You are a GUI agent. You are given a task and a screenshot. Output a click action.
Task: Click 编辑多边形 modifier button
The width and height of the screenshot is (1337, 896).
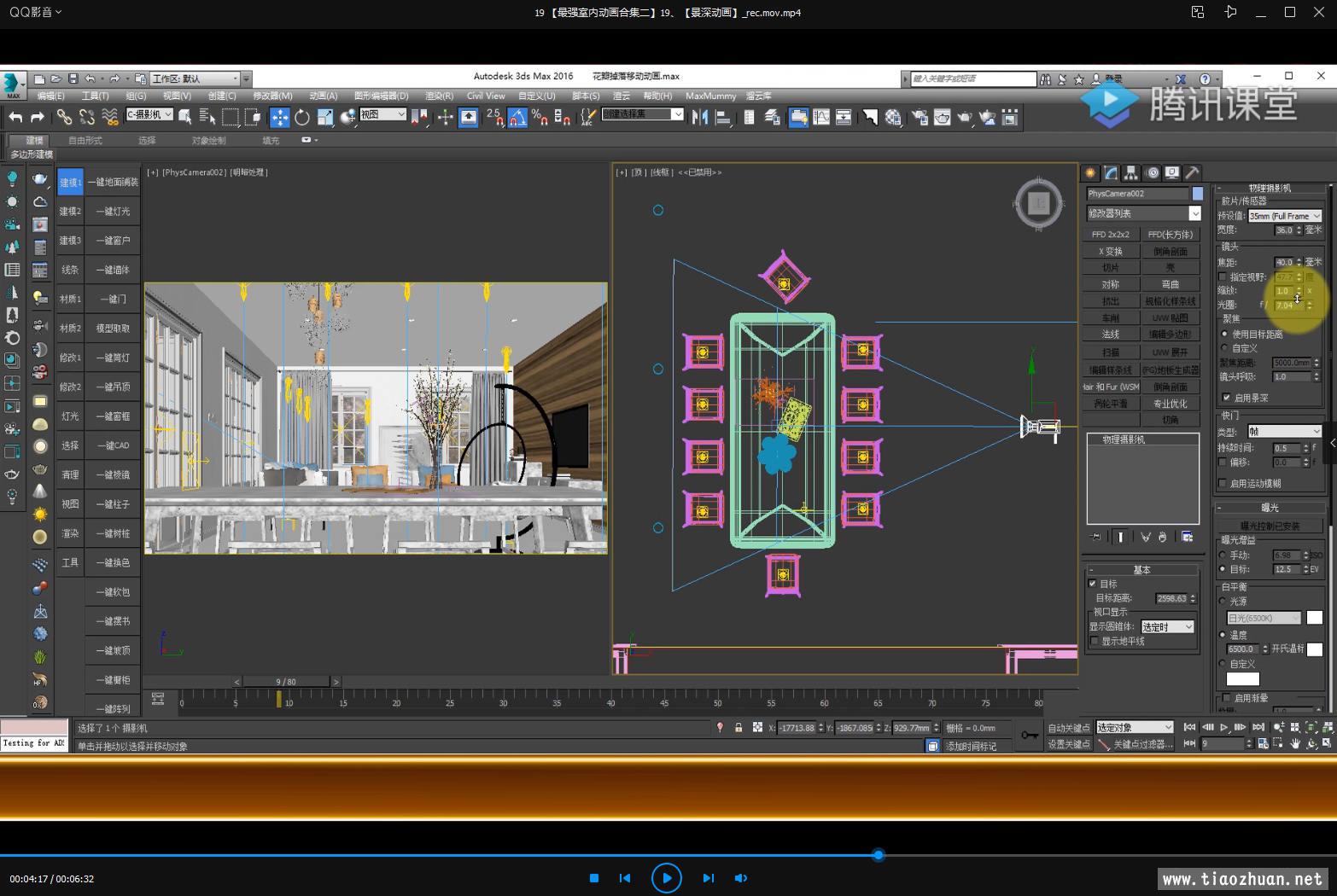(x=1170, y=335)
